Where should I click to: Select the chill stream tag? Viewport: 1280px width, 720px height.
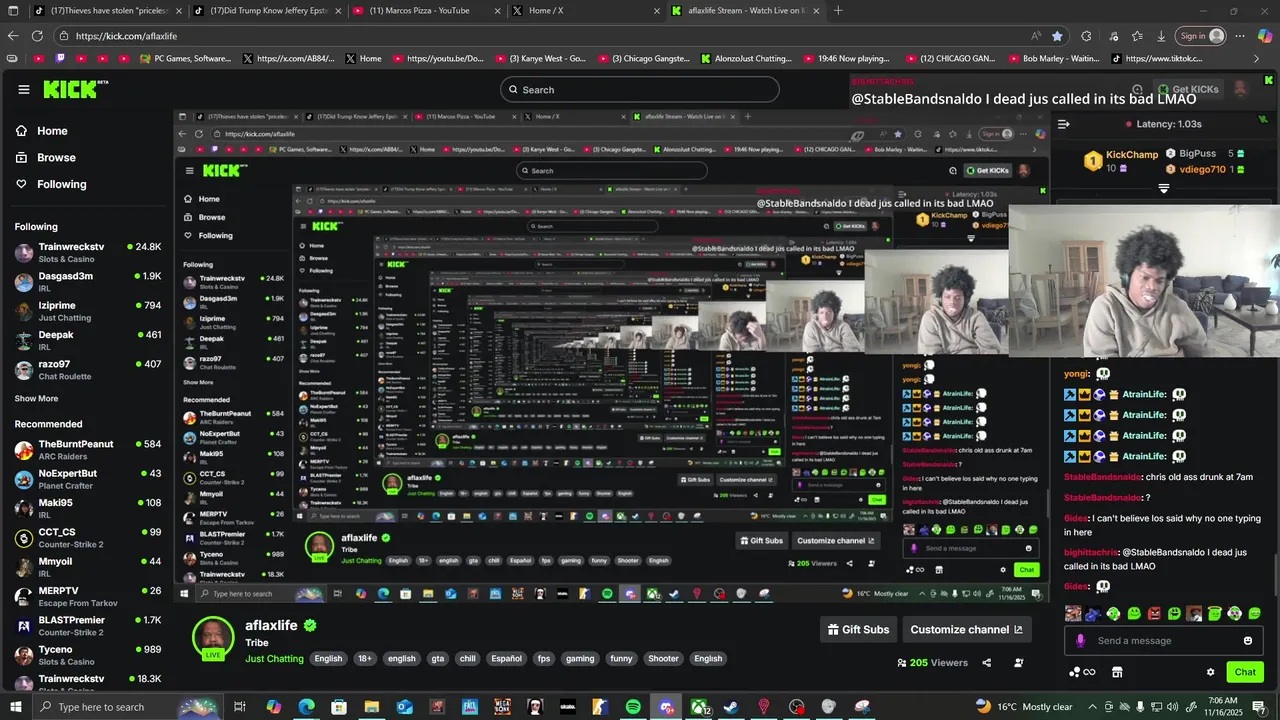(467, 658)
